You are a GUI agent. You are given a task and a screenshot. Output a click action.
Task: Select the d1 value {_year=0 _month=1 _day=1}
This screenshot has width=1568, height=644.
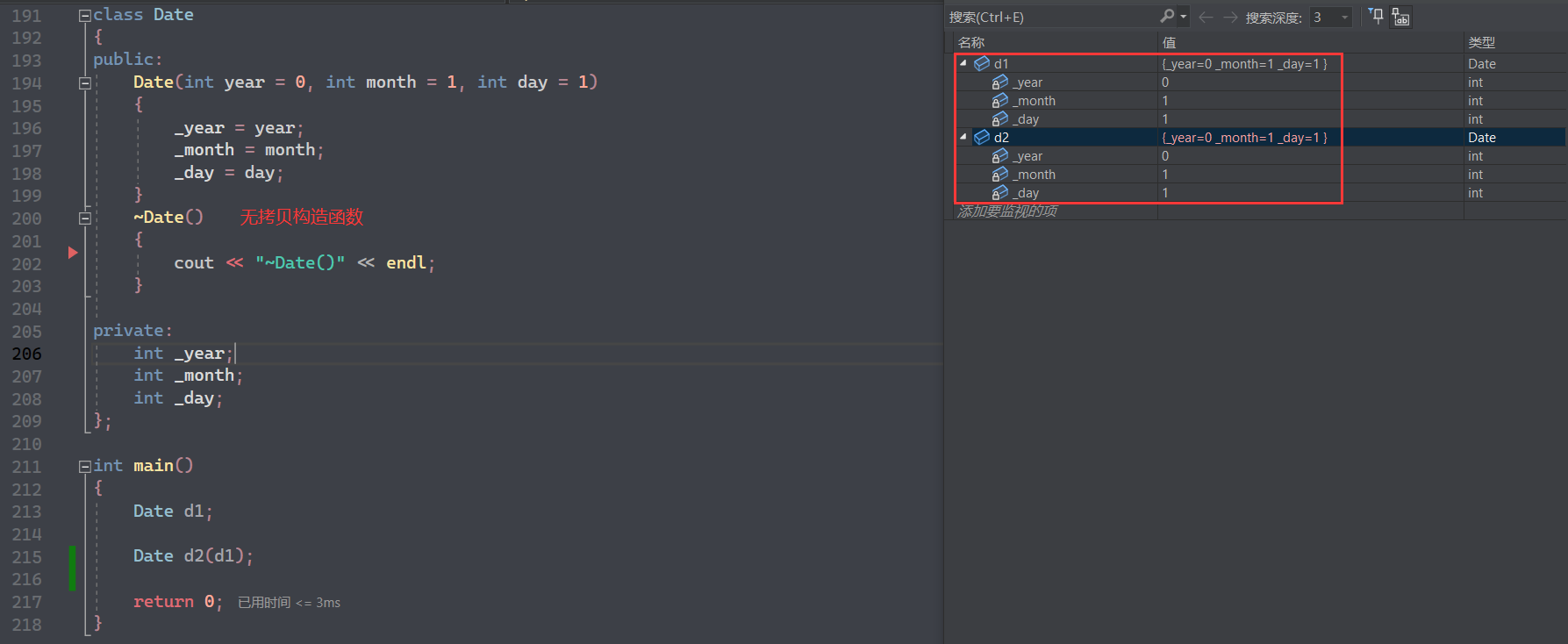click(x=1244, y=63)
